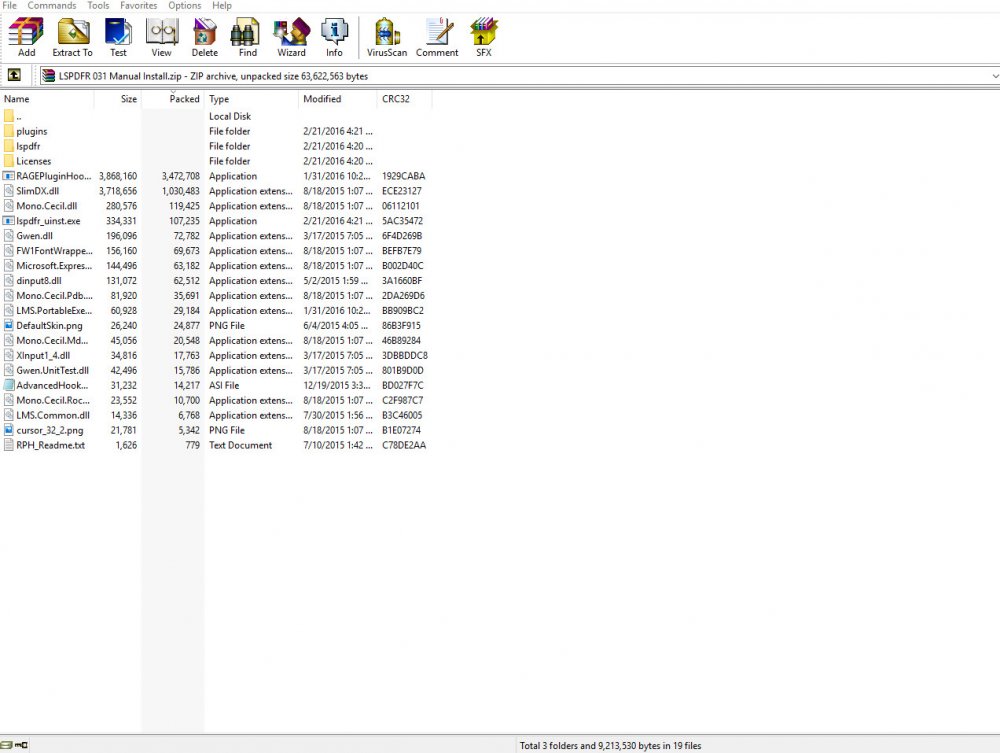Screen dimensions: 1000x753
Task: Click the size value 3,718,656
Action: (118, 191)
